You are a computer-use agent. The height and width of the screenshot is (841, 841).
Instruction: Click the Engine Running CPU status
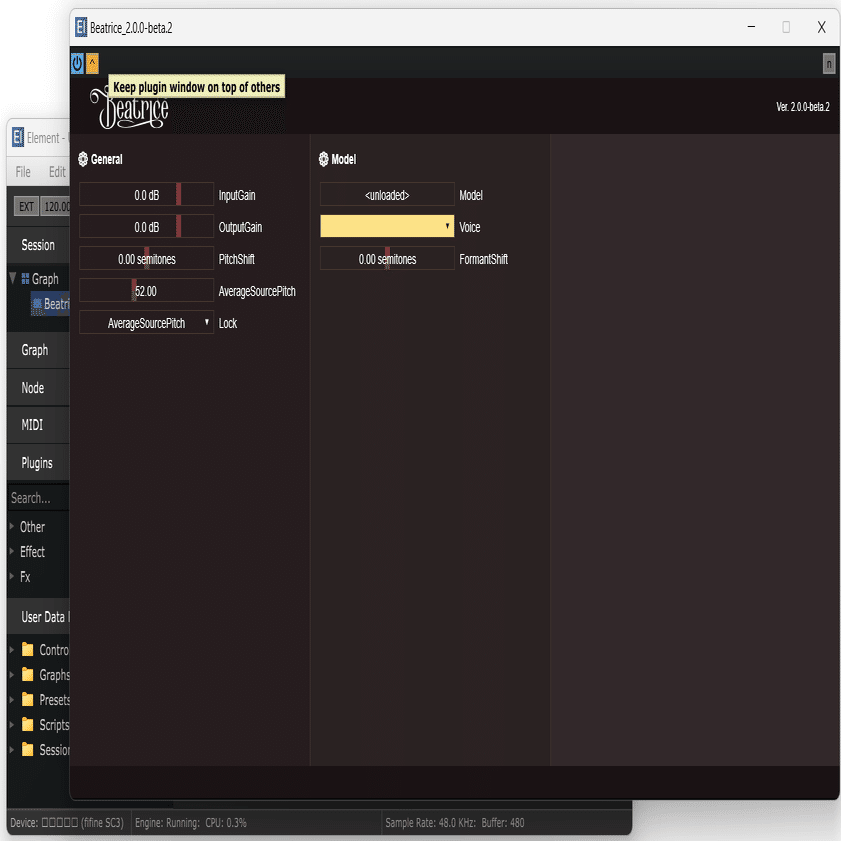191,823
